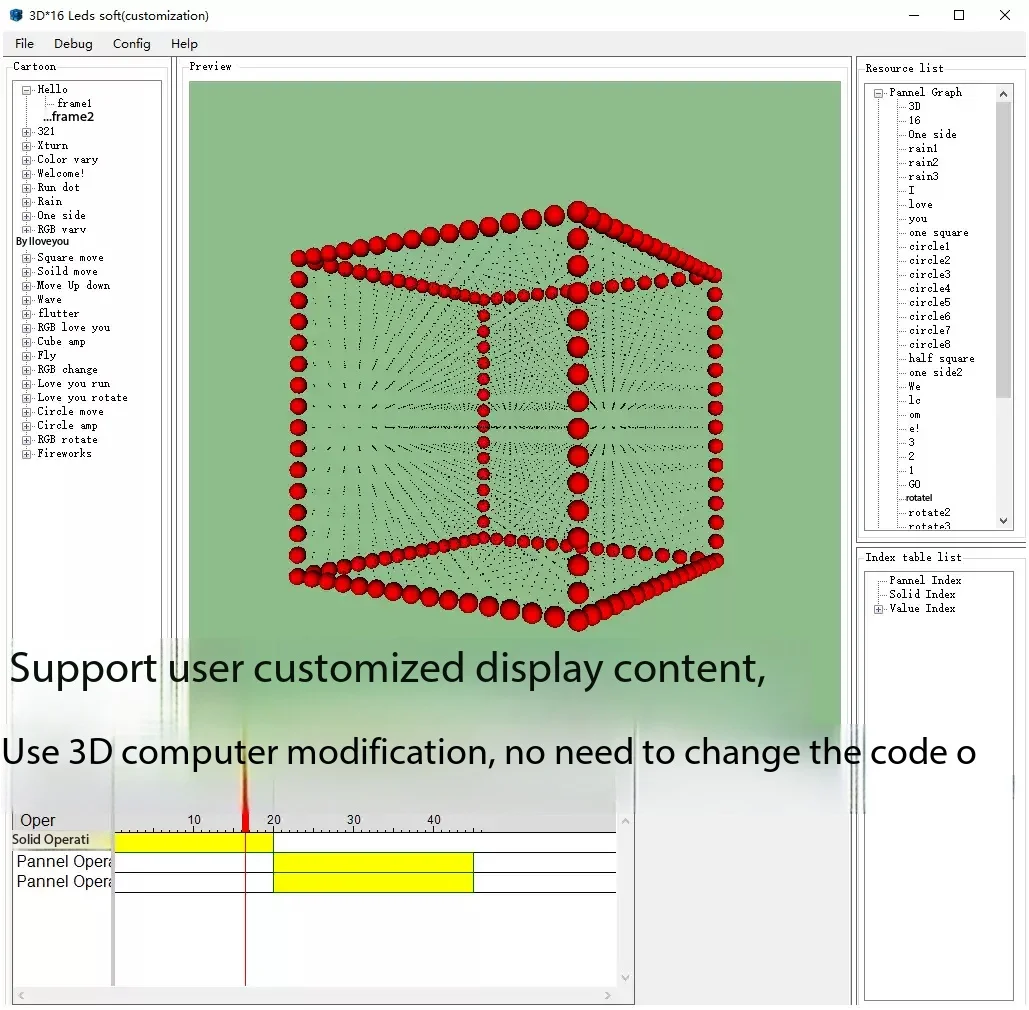Select the Circle amp cartoon
The width and height of the screenshot is (1029, 1010).
(67, 425)
